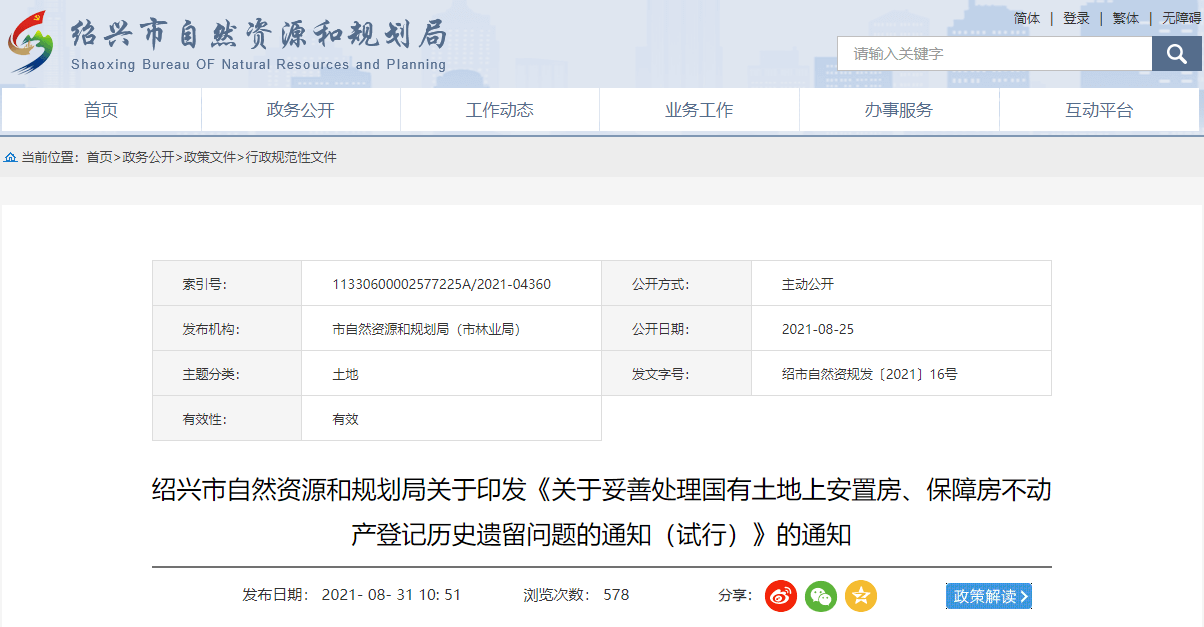The image size is (1204, 627).
Task: Switch to 简体 simplified Chinese
Action: 1027,18
